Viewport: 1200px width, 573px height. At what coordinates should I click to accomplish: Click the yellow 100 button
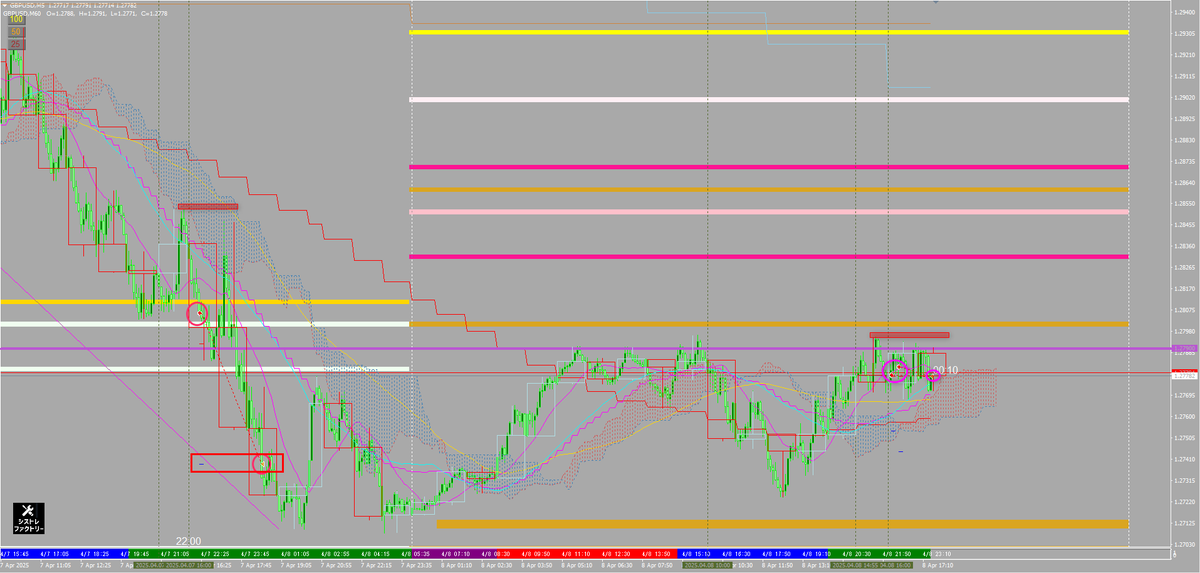click(16, 20)
